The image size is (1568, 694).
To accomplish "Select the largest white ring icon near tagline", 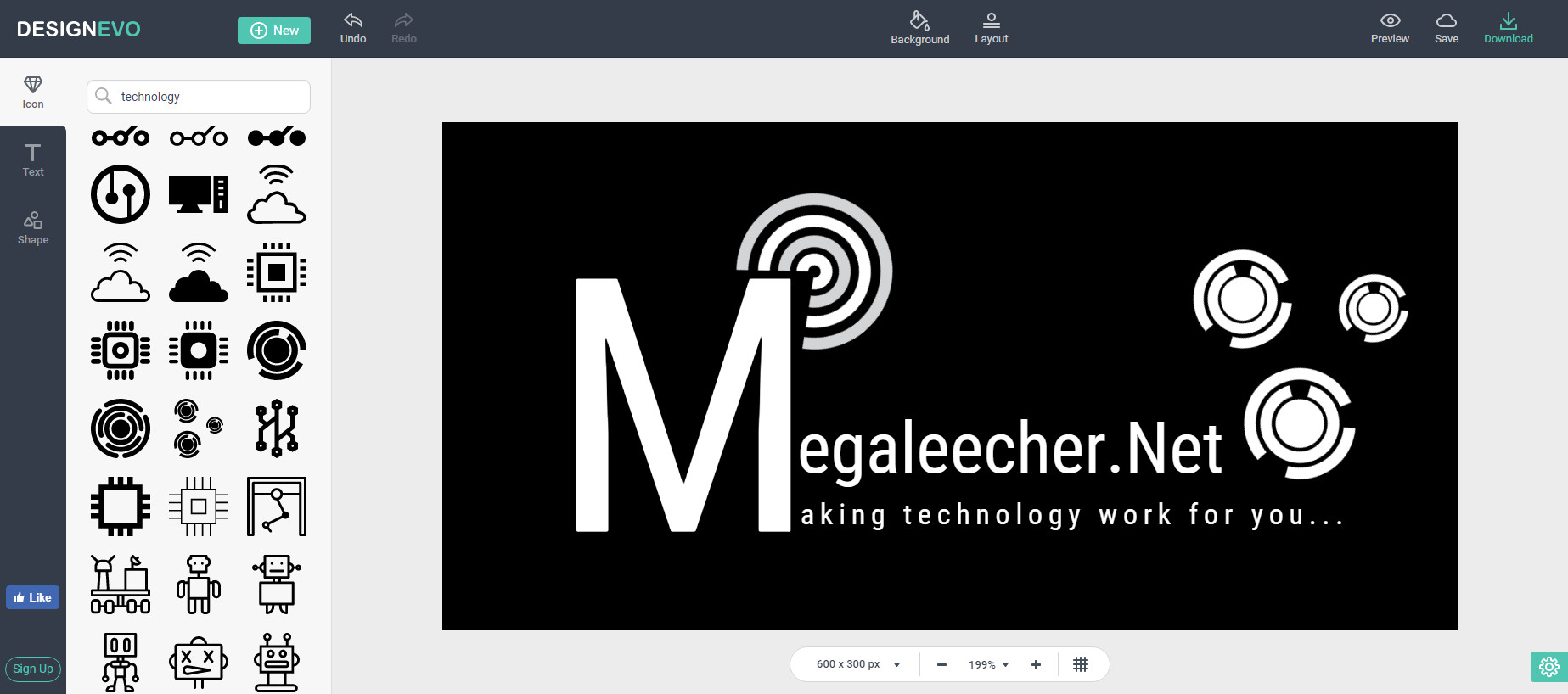I will tap(1300, 423).
